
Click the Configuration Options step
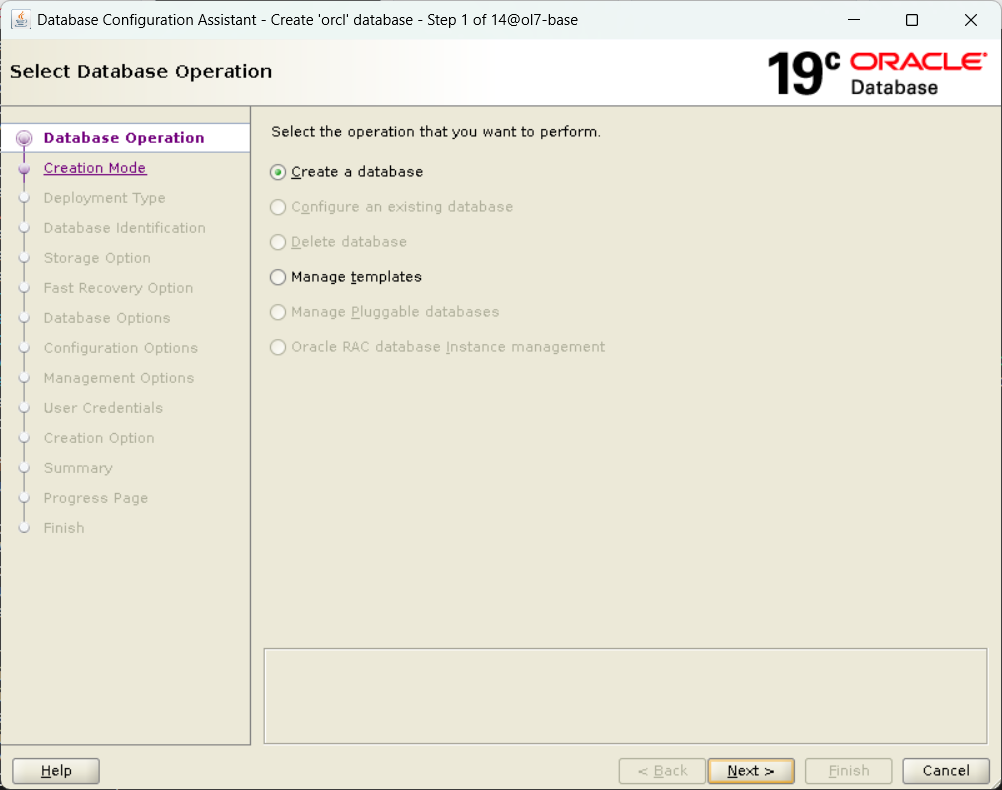(x=121, y=348)
